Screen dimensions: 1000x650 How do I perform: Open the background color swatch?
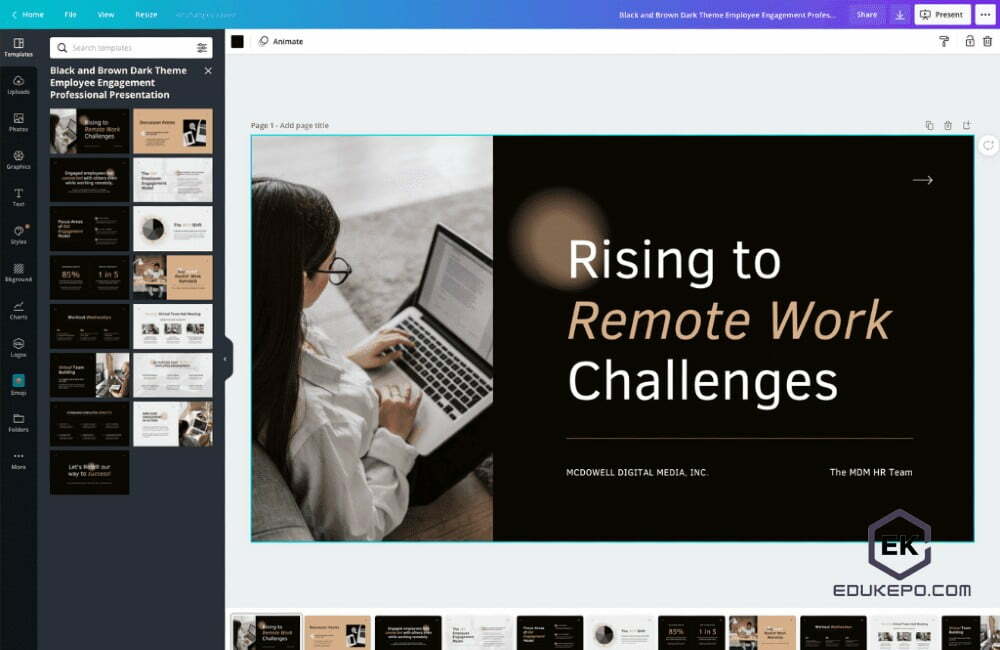pyautogui.click(x=236, y=41)
